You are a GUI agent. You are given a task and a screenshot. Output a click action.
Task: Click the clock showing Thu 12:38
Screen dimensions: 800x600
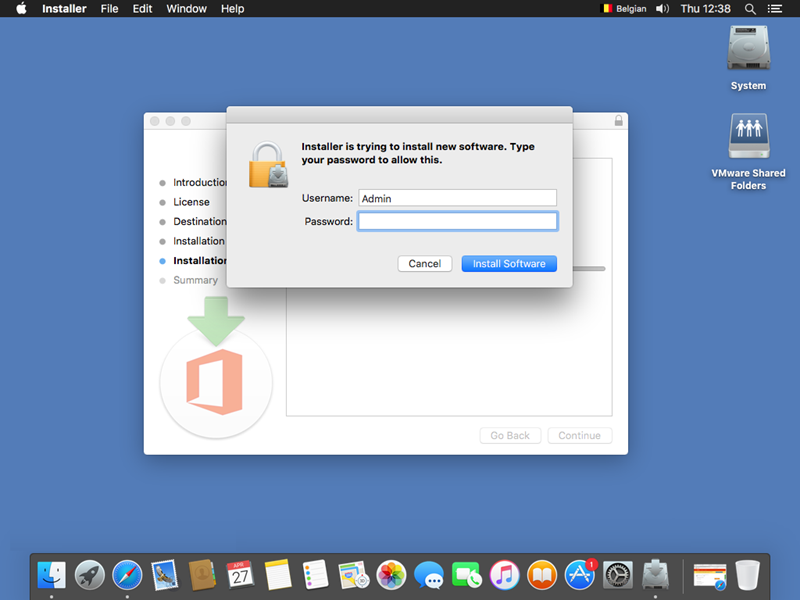tap(706, 9)
